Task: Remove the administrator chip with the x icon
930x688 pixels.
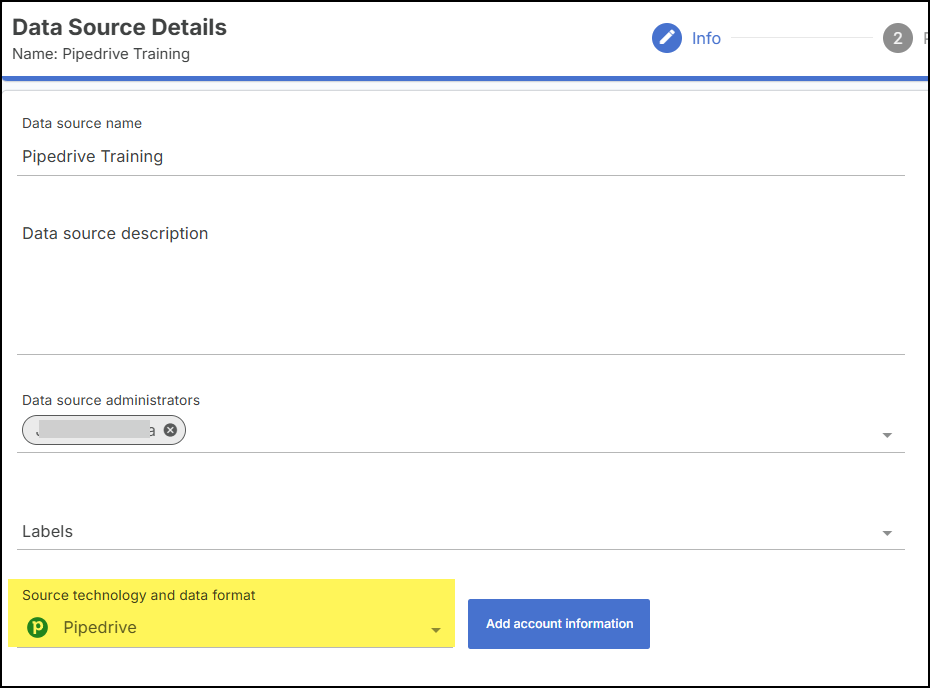Action: point(170,430)
